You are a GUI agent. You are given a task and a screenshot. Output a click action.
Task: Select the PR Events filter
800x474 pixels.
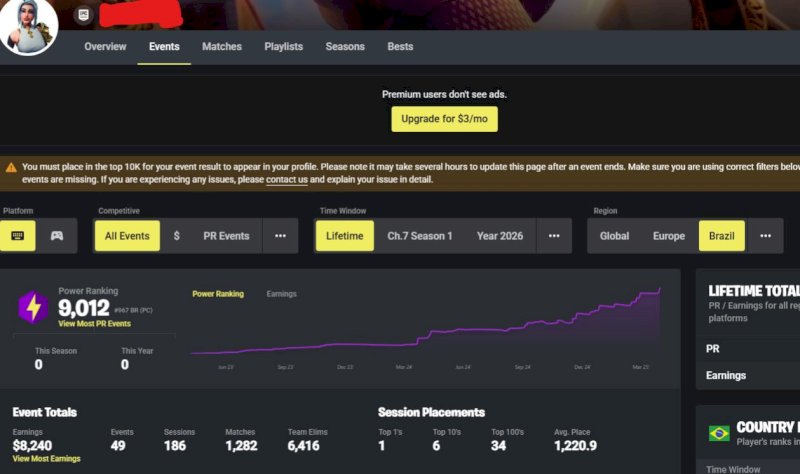click(226, 236)
